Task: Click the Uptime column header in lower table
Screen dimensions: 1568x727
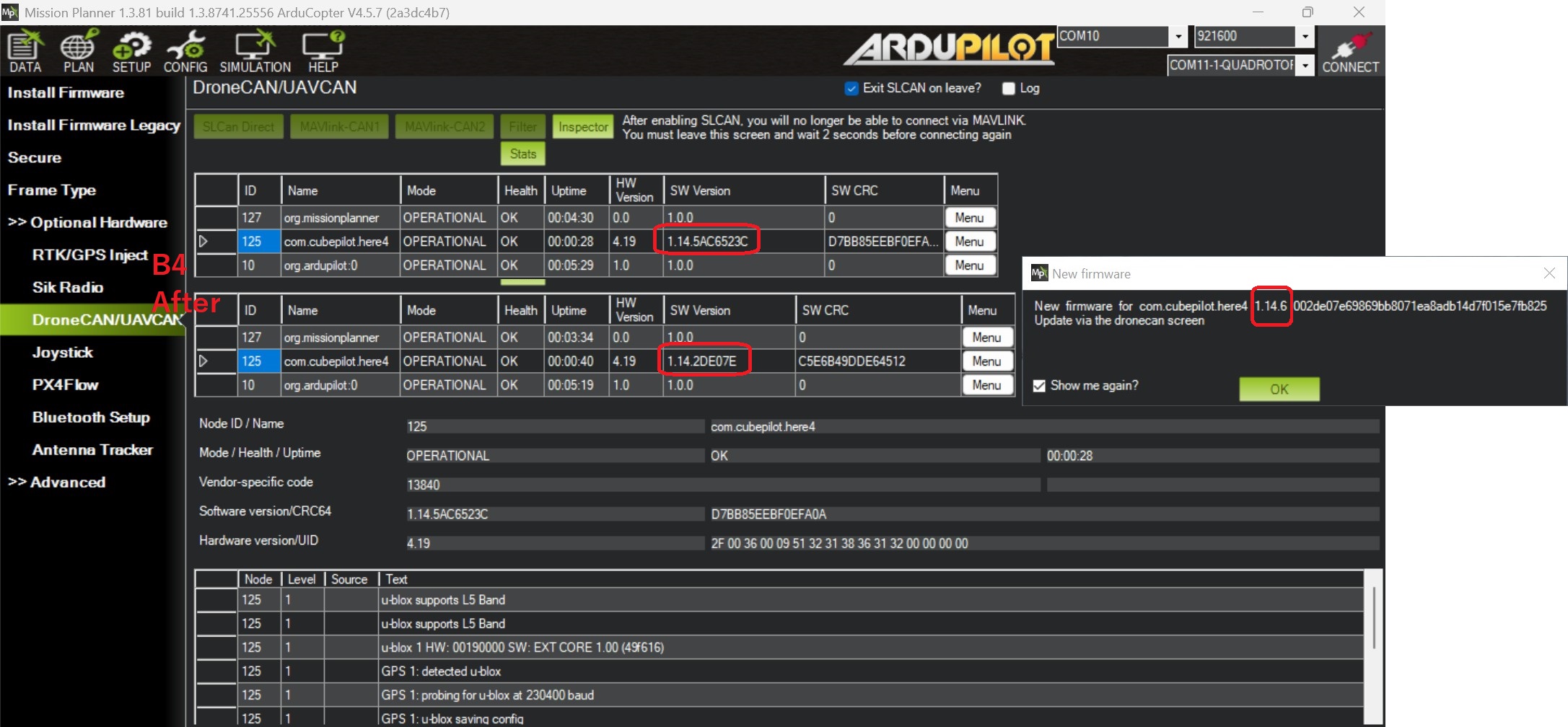Action: pyautogui.click(x=577, y=310)
